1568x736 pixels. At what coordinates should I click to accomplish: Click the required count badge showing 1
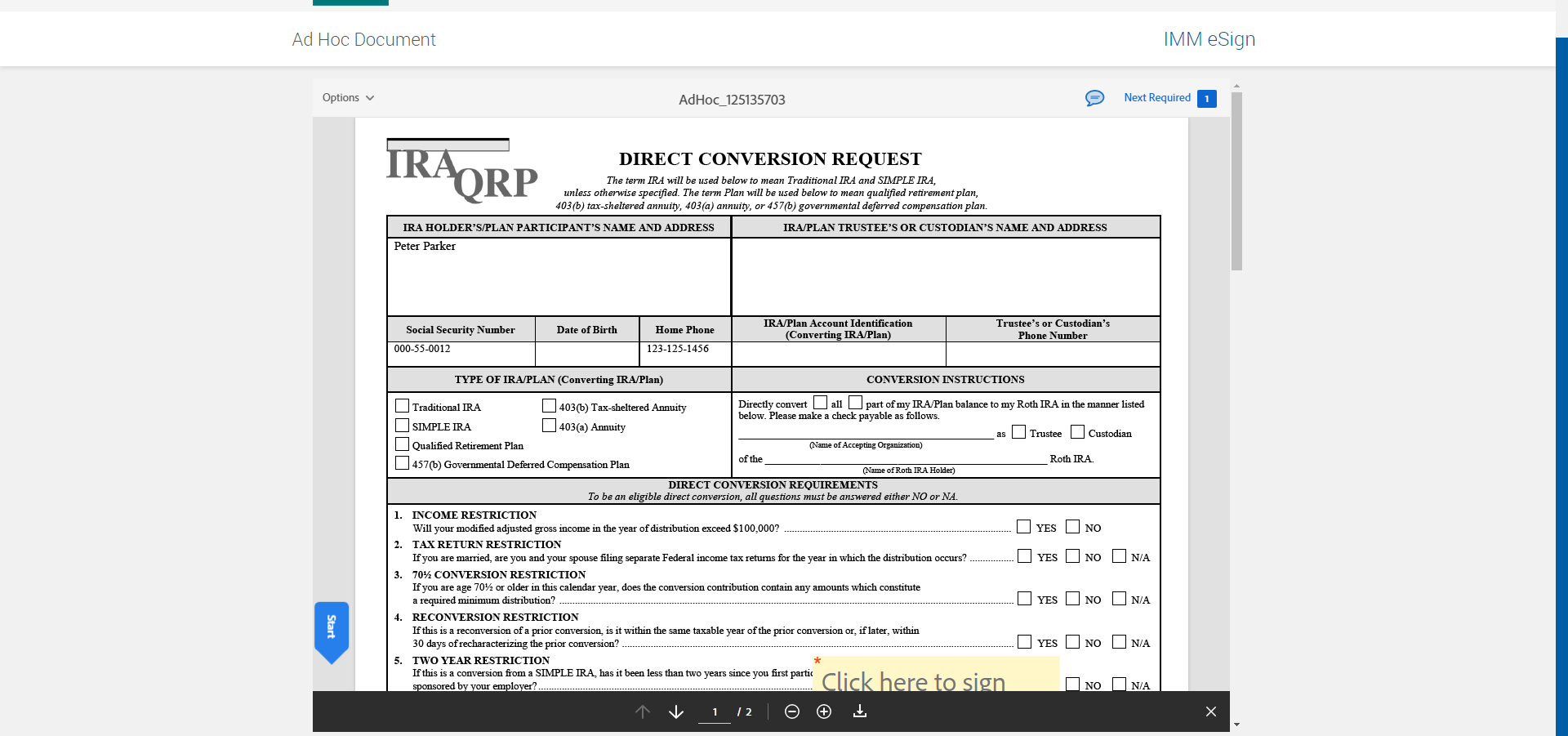[x=1207, y=98]
